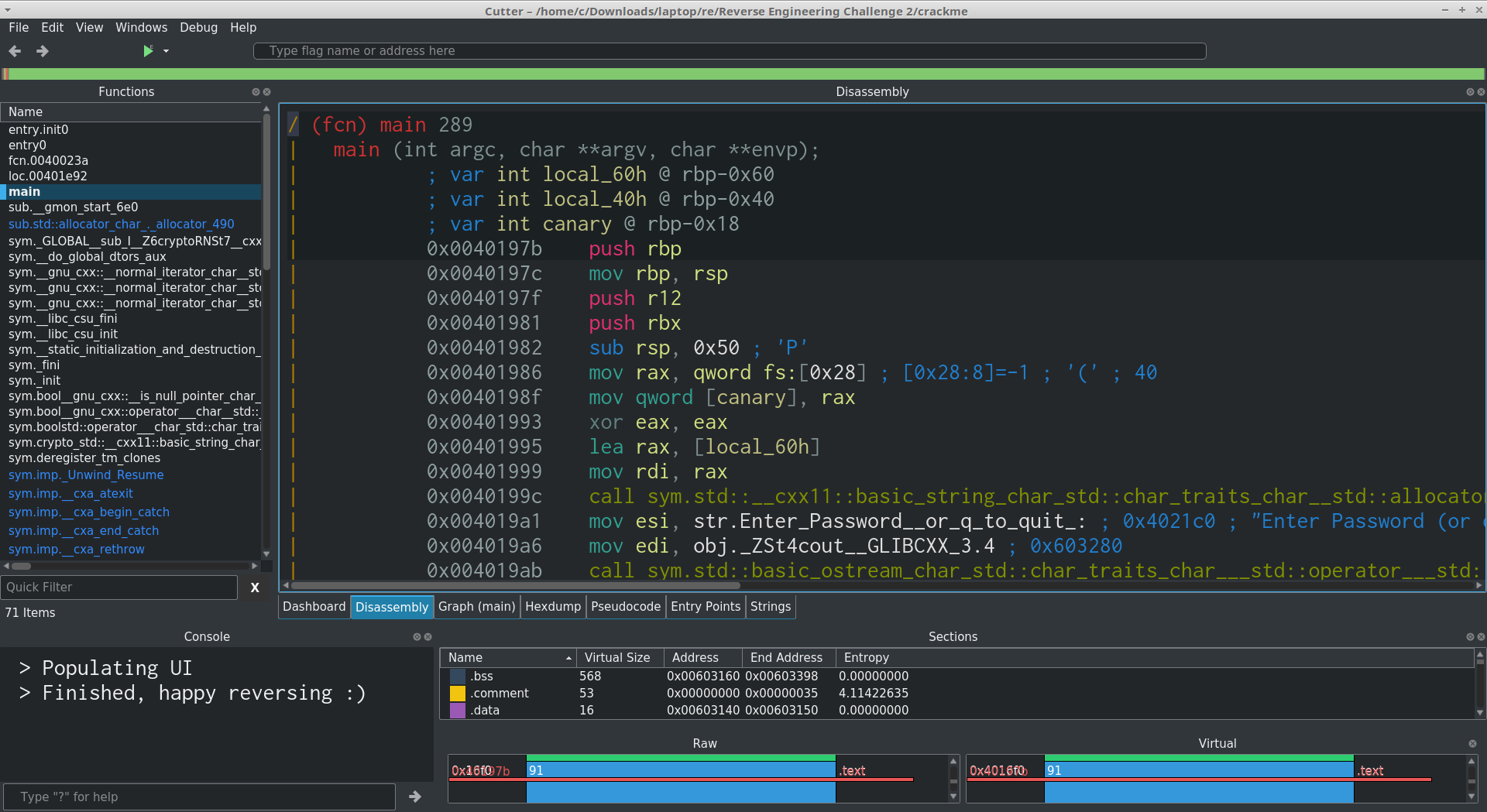Select sym._fini function
Image resolution: width=1487 pixels, height=812 pixels.
point(131,365)
